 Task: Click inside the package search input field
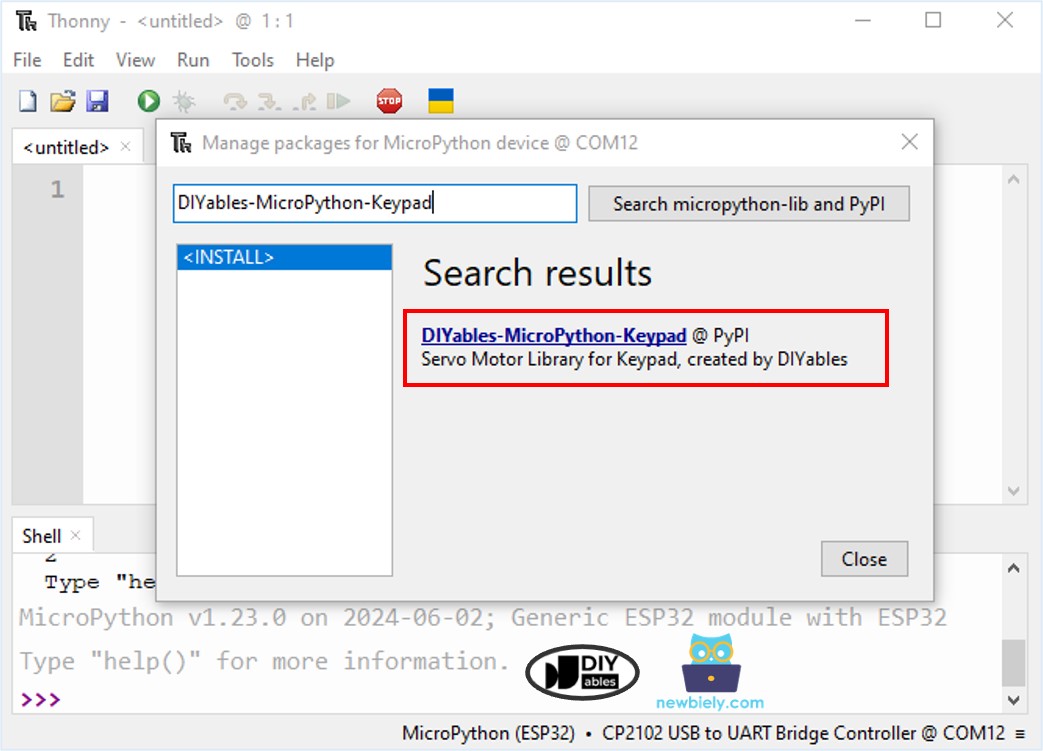click(375, 203)
